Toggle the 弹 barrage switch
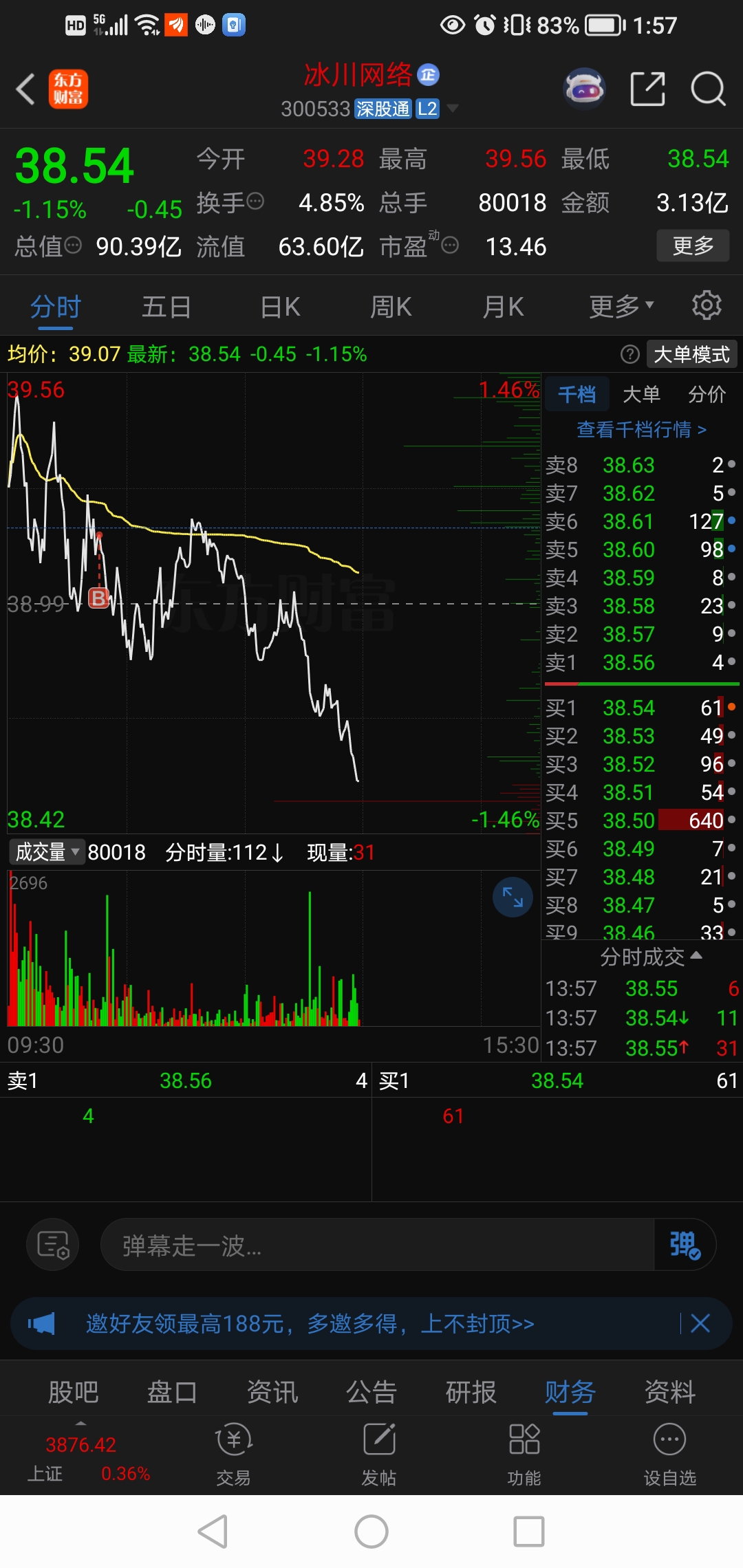 click(x=685, y=1245)
